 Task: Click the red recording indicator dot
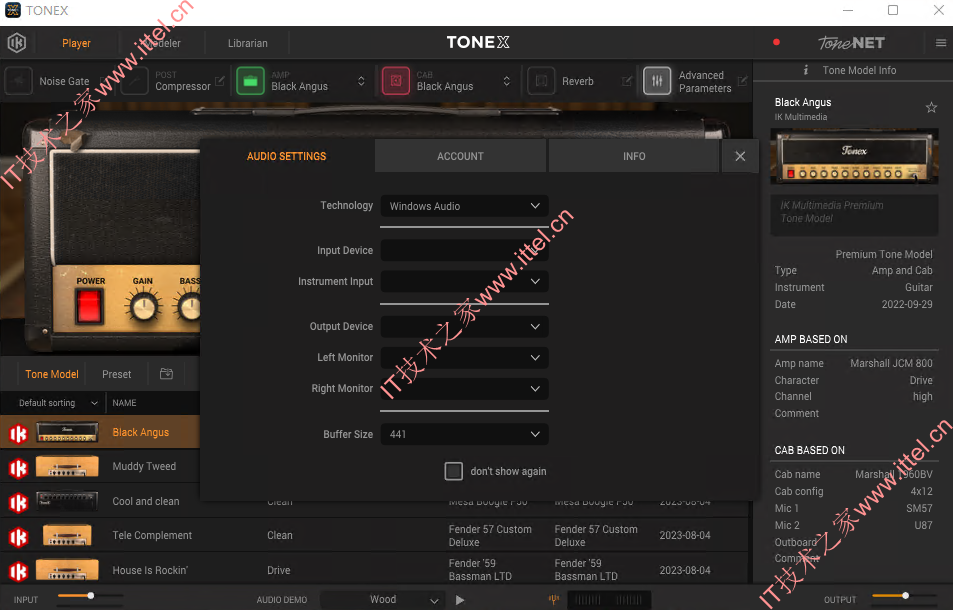pyautogui.click(x=776, y=42)
